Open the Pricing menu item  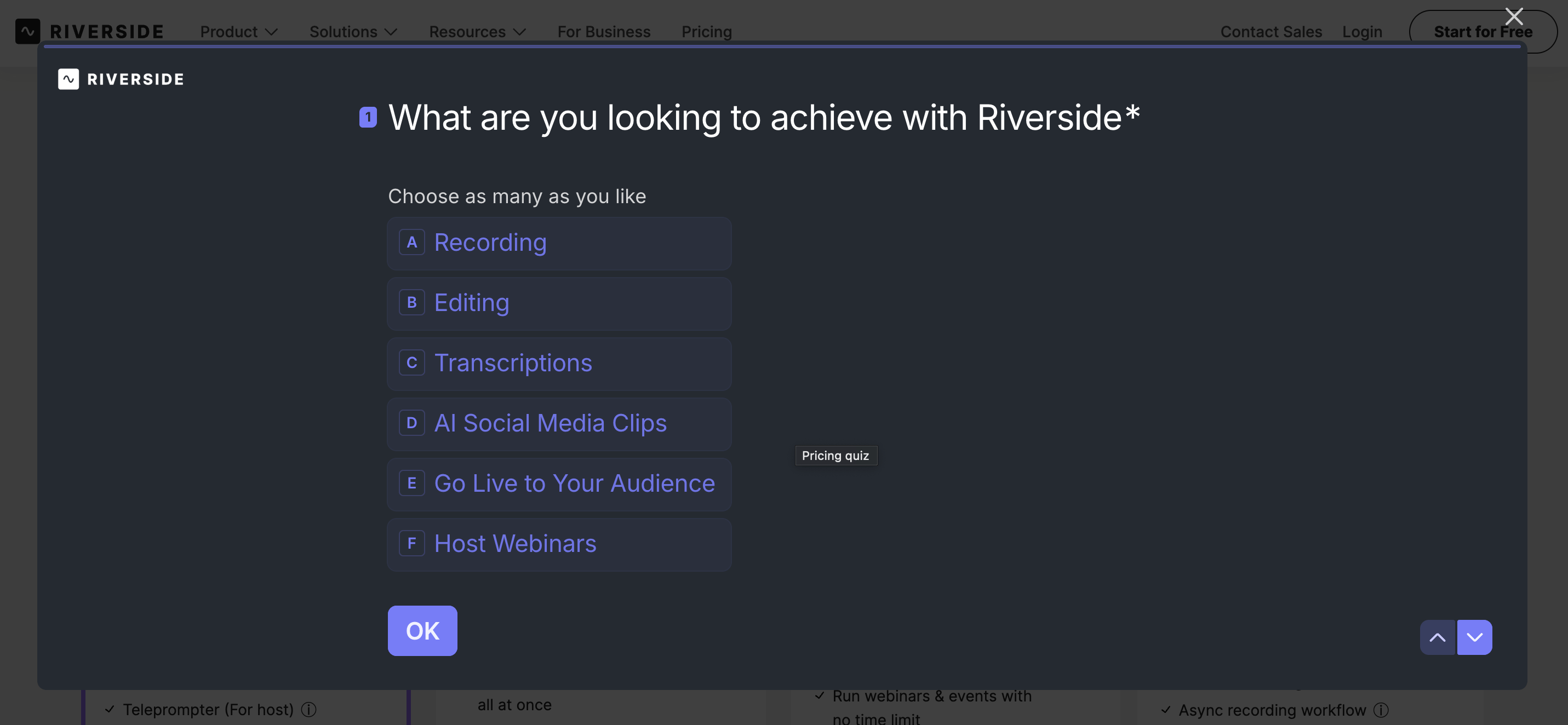pyautogui.click(x=706, y=32)
